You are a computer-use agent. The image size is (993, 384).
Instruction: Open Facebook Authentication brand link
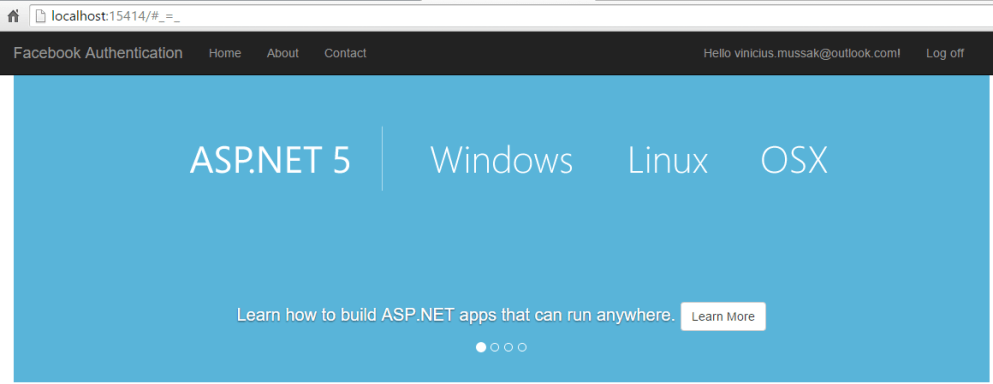point(98,53)
